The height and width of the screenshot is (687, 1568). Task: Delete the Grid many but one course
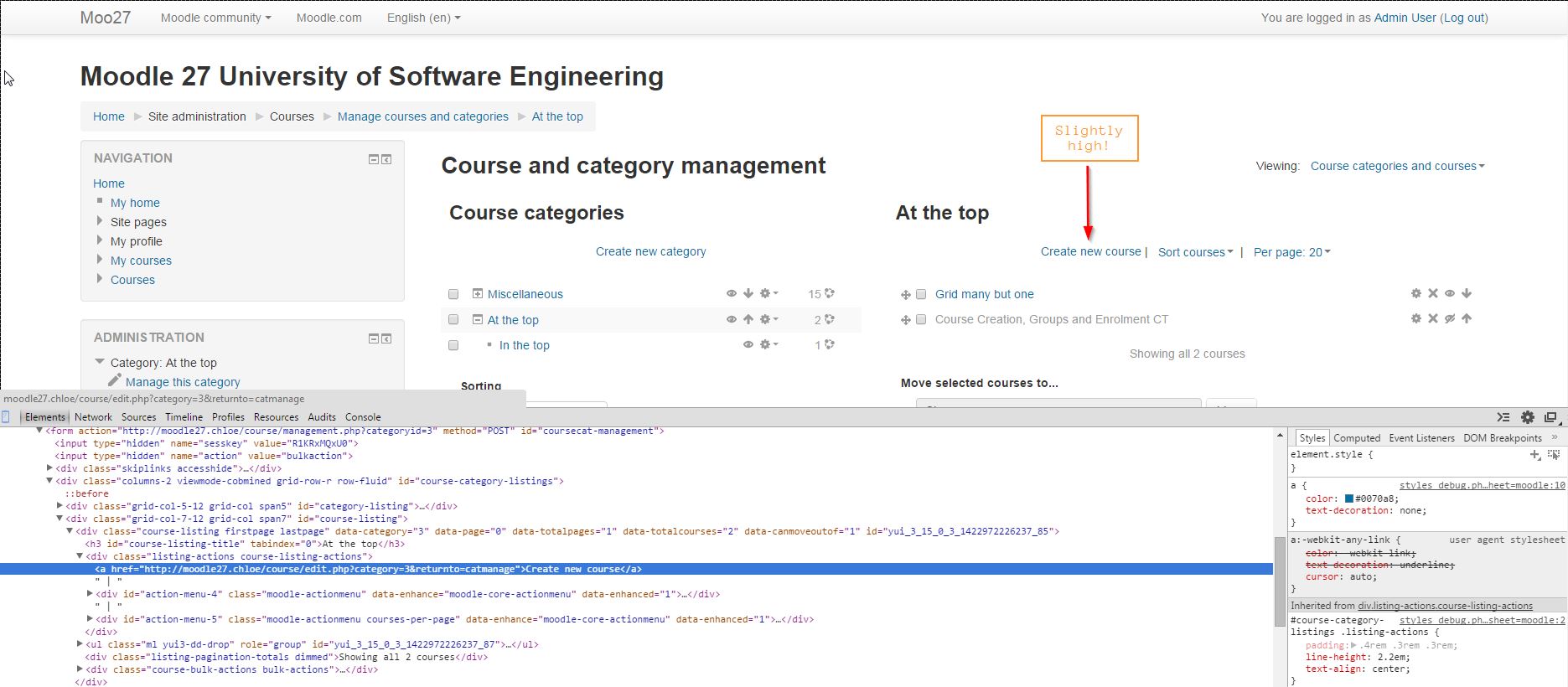pyautogui.click(x=1433, y=293)
